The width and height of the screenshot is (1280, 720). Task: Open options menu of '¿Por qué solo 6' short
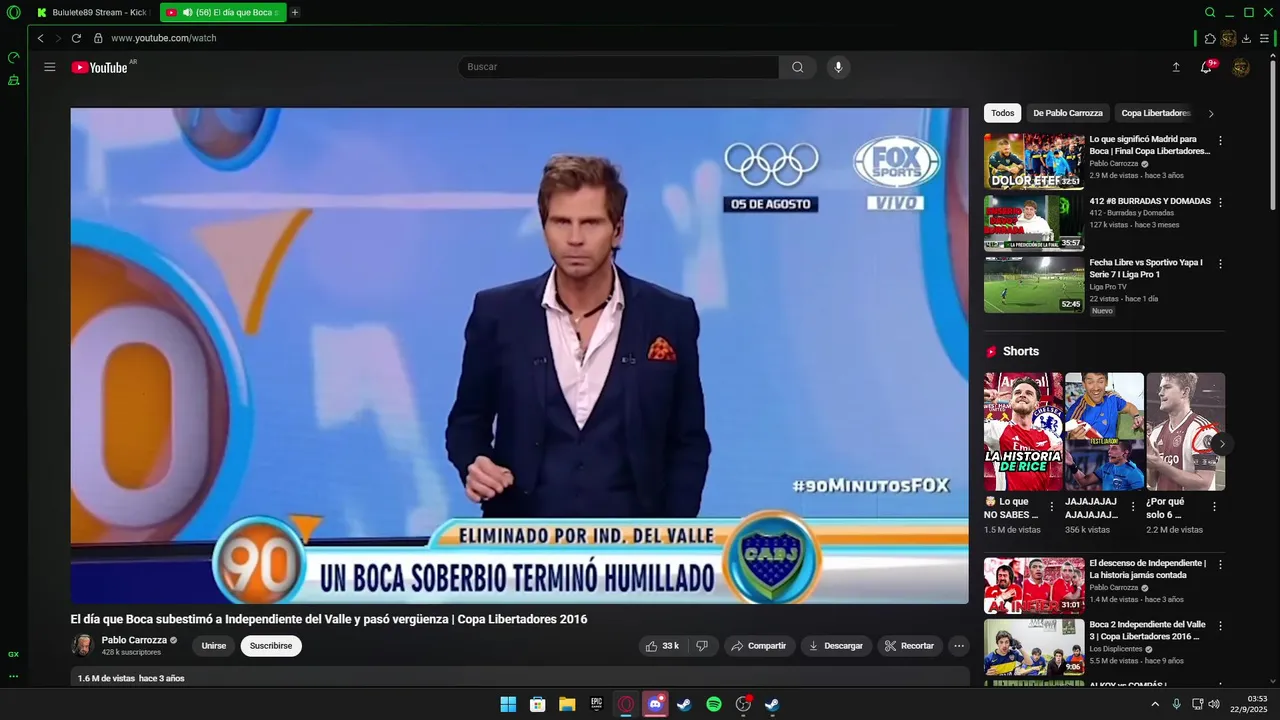pos(1214,507)
